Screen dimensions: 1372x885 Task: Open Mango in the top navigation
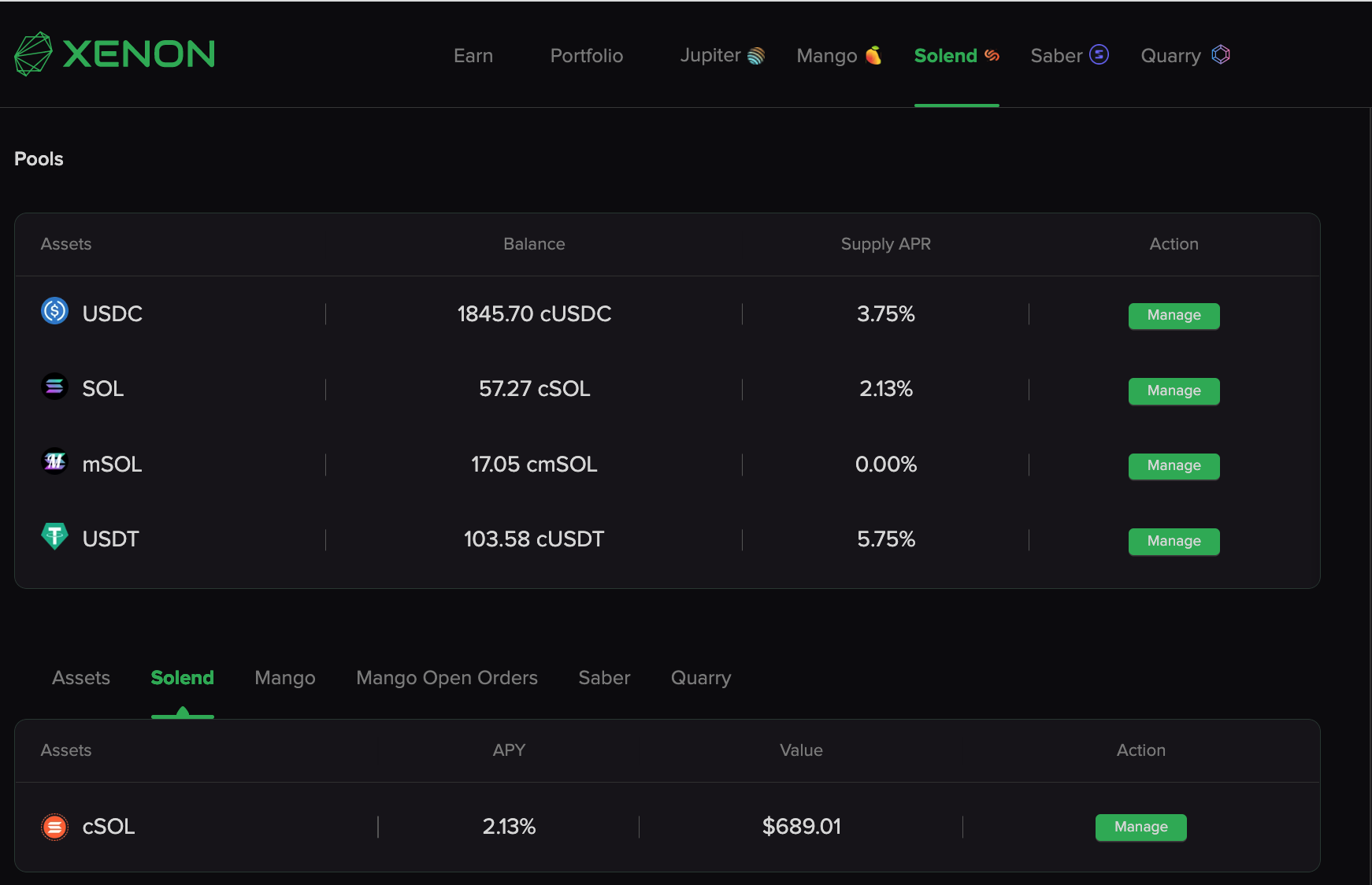coord(839,56)
